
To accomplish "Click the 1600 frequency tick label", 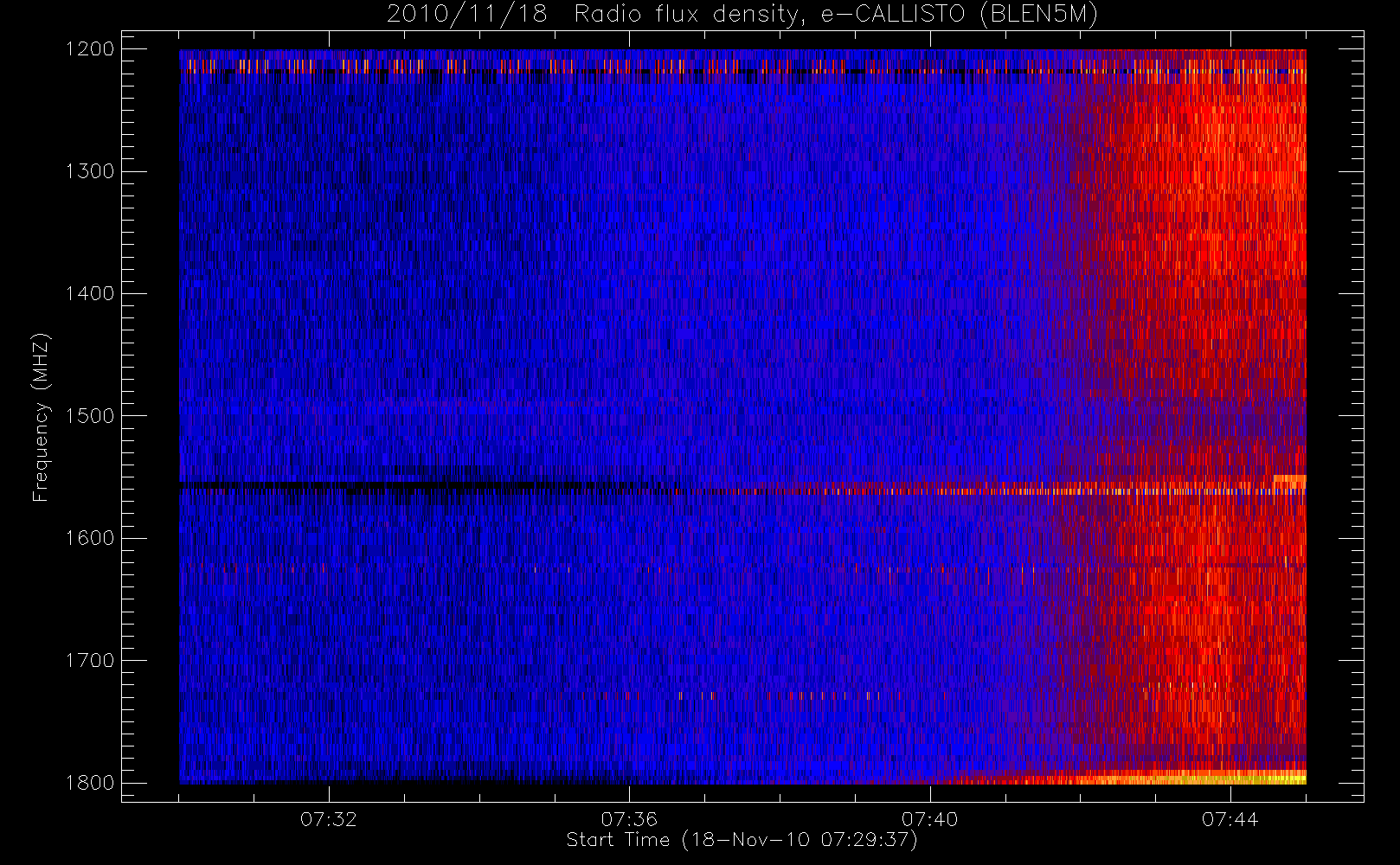I will 90,538.
